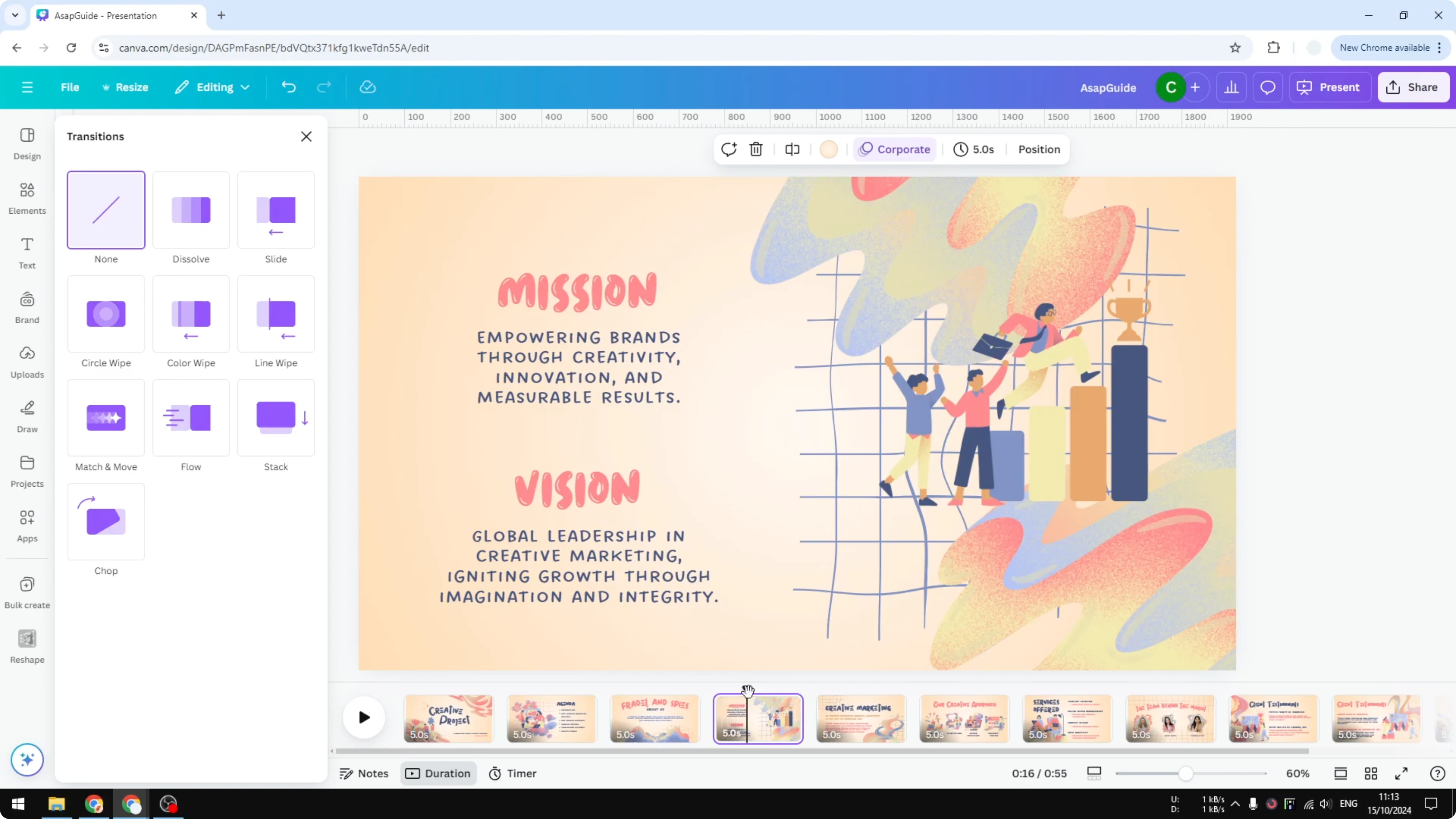The height and width of the screenshot is (819, 1456).
Task: Select the Dissolve transition
Action: pyautogui.click(x=190, y=210)
